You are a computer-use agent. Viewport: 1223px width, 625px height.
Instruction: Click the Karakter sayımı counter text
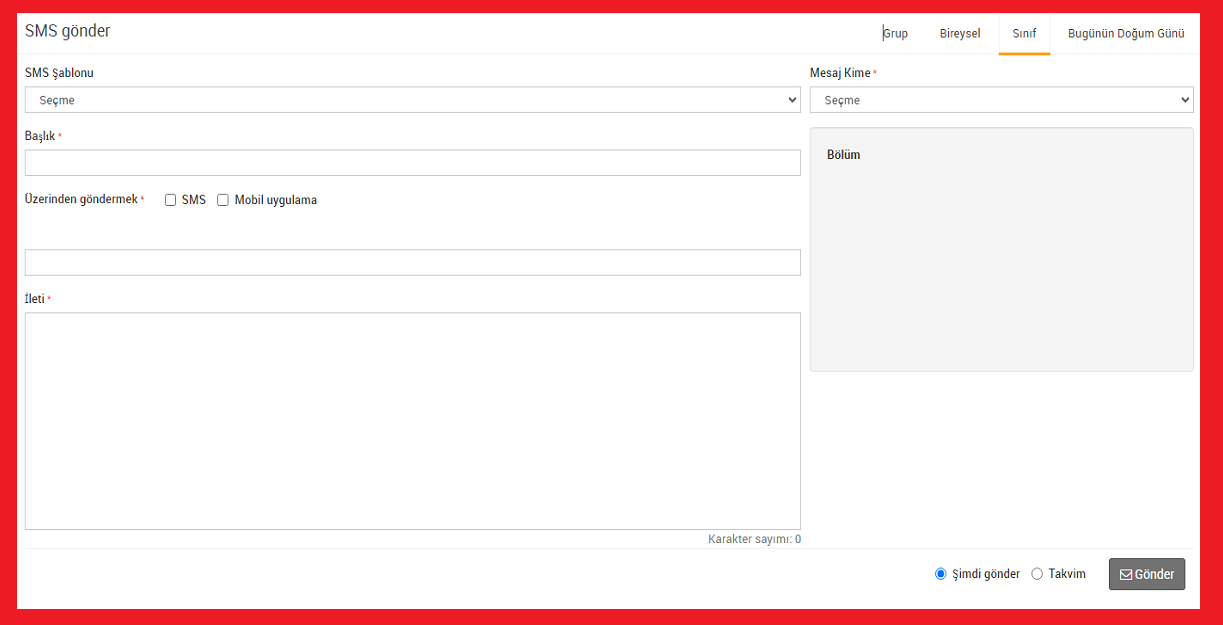[x=754, y=540]
